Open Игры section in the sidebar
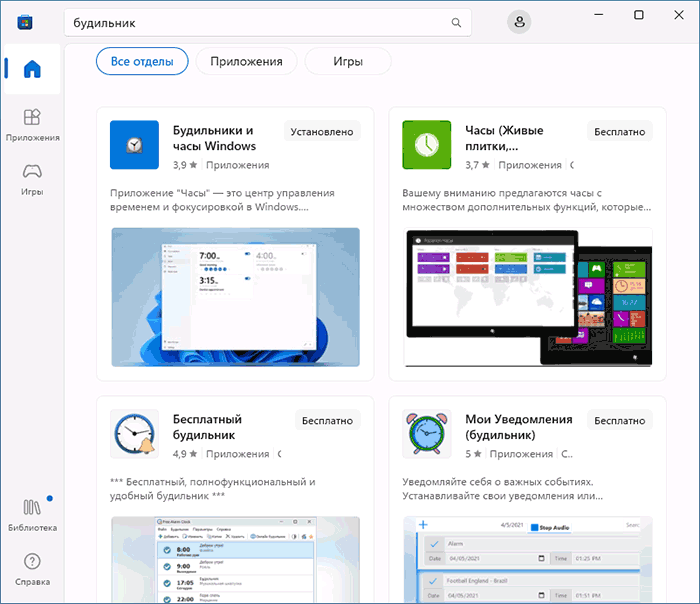 click(x=32, y=179)
